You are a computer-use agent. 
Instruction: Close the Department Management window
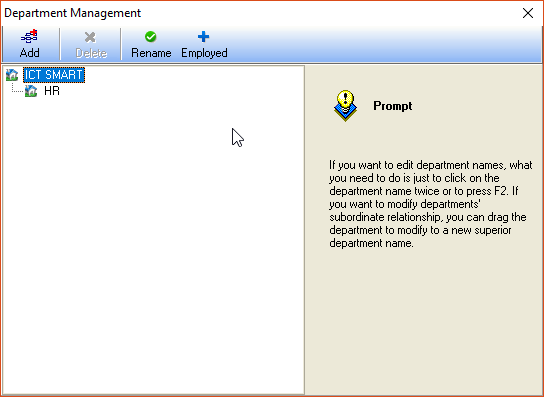[528, 13]
